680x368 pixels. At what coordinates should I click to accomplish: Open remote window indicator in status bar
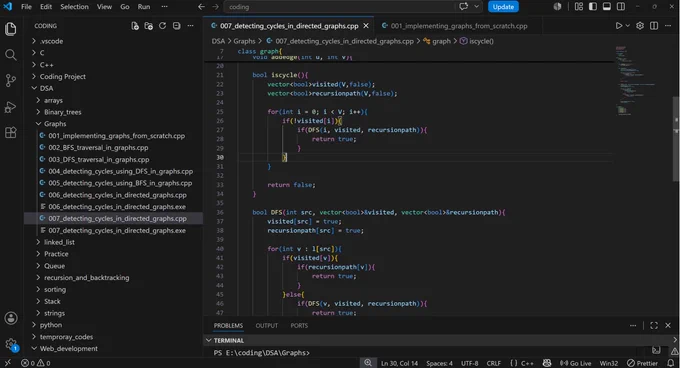[7, 363]
